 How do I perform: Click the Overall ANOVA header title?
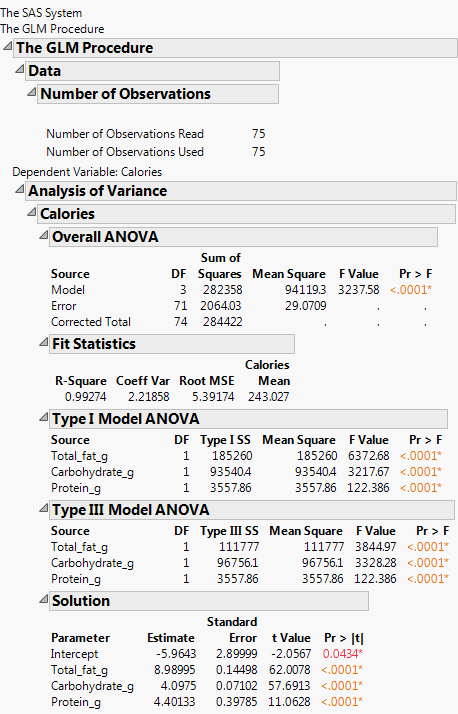[x=105, y=237]
